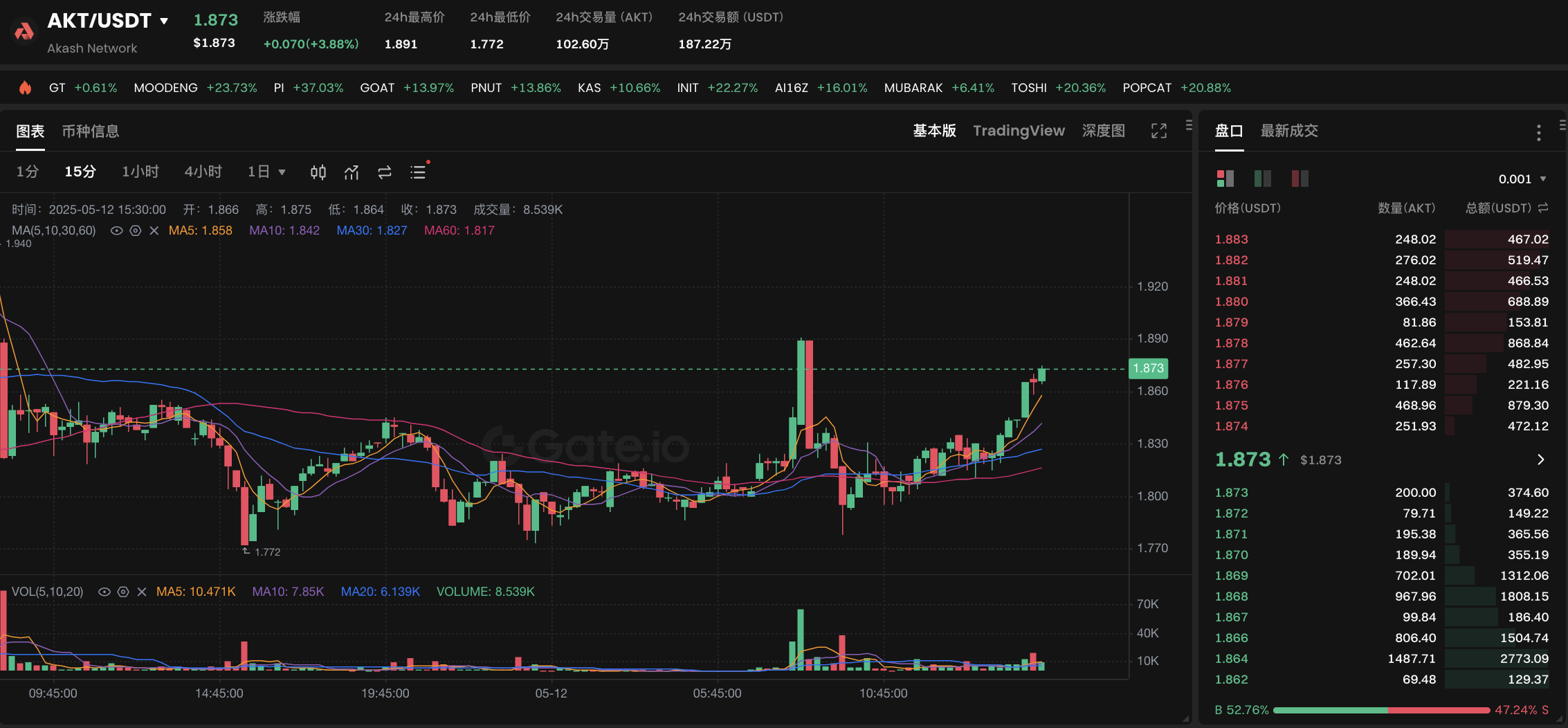Select the 4小时 interval
Screen dimensions: 1568x728
203,172
